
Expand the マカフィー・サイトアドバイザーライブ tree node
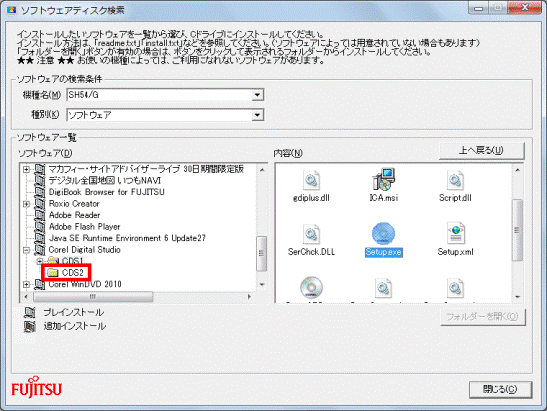[x=26, y=169]
